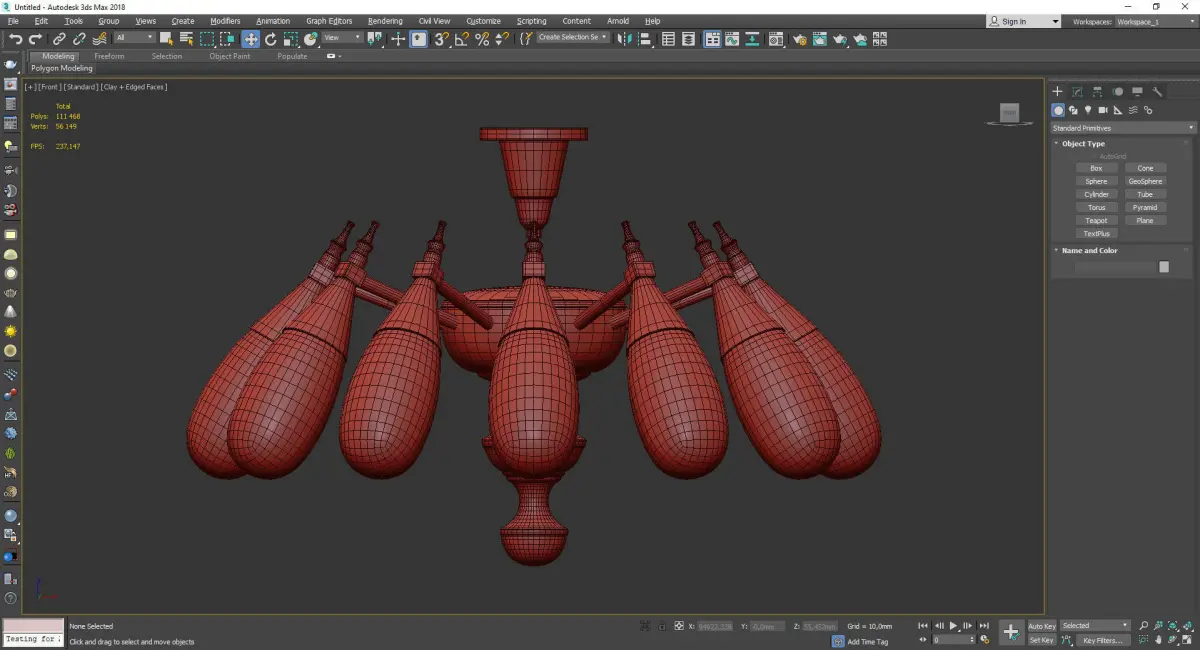
Task: Open the selection filter All dropdown
Action: click(134, 38)
